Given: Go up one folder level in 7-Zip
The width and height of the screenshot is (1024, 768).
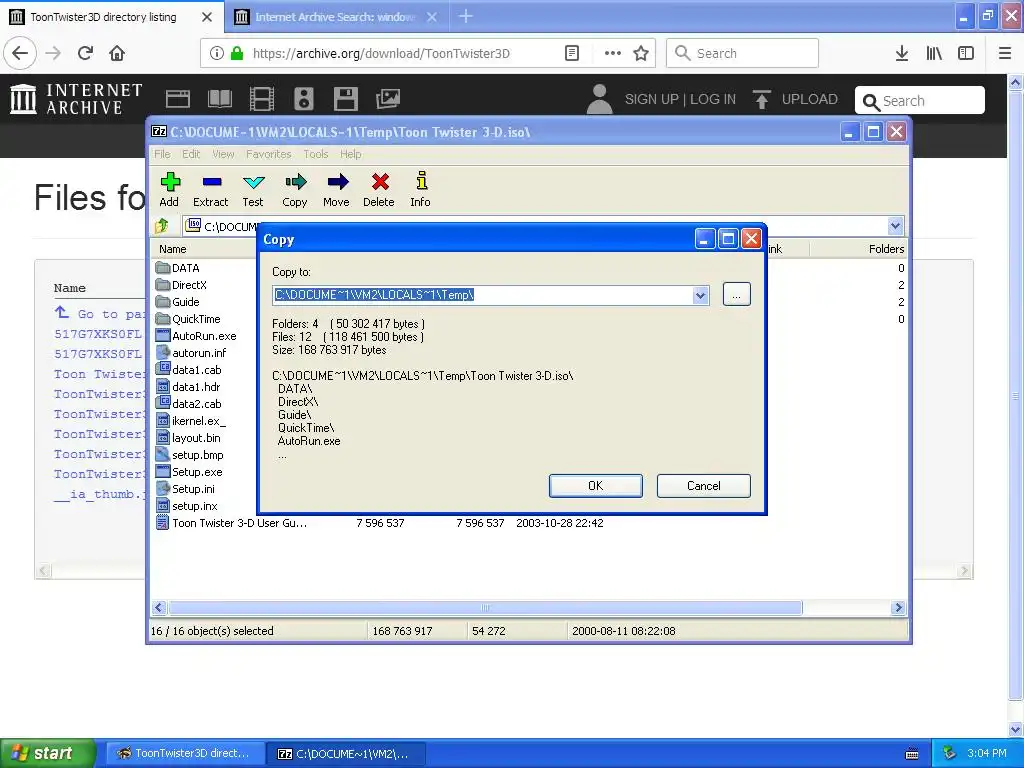Looking at the screenshot, I should pyautogui.click(x=162, y=226).
